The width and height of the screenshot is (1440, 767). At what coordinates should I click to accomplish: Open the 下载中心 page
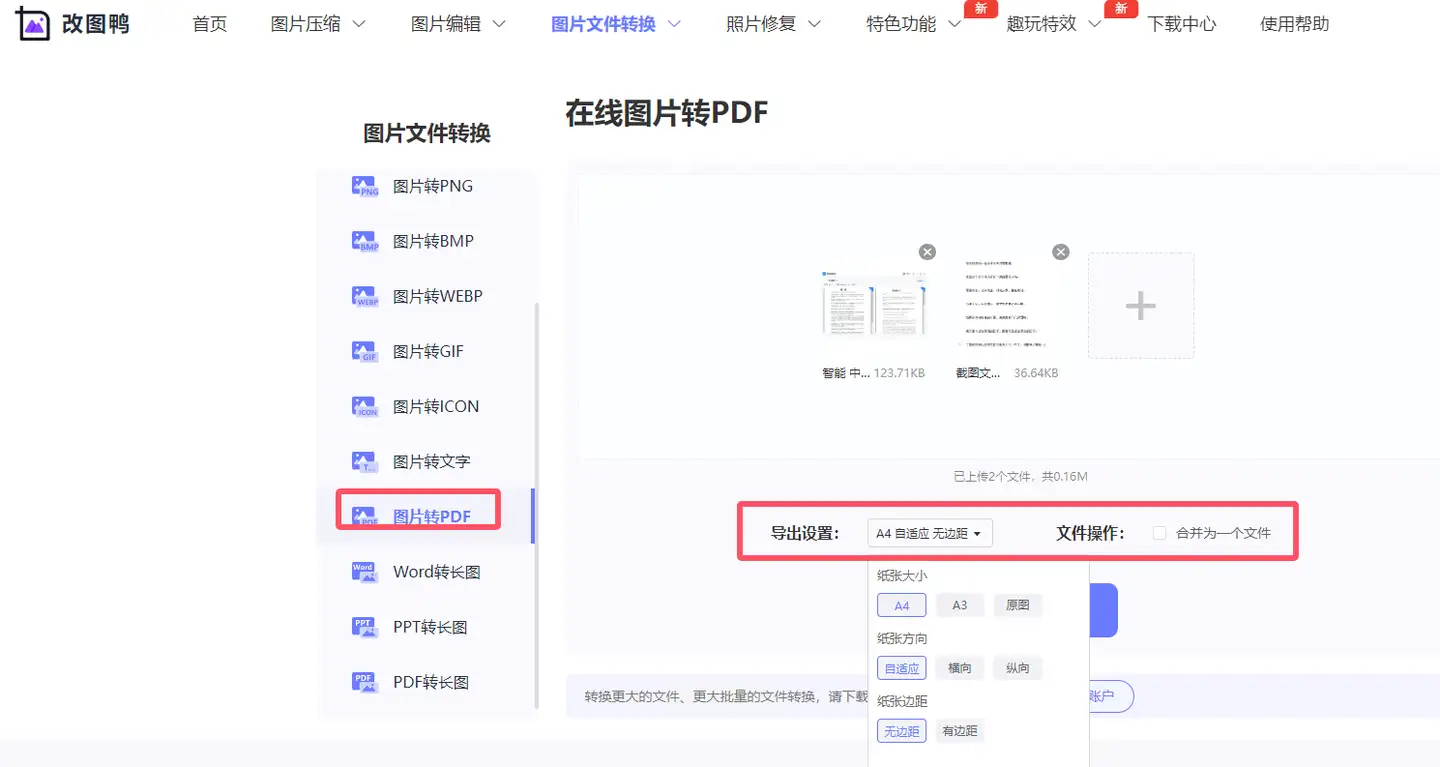[x=1181, y=24]
